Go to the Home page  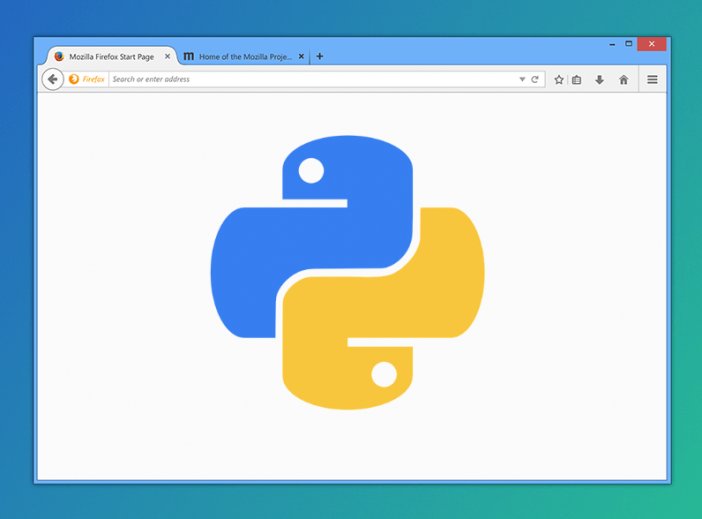point(624,79)
